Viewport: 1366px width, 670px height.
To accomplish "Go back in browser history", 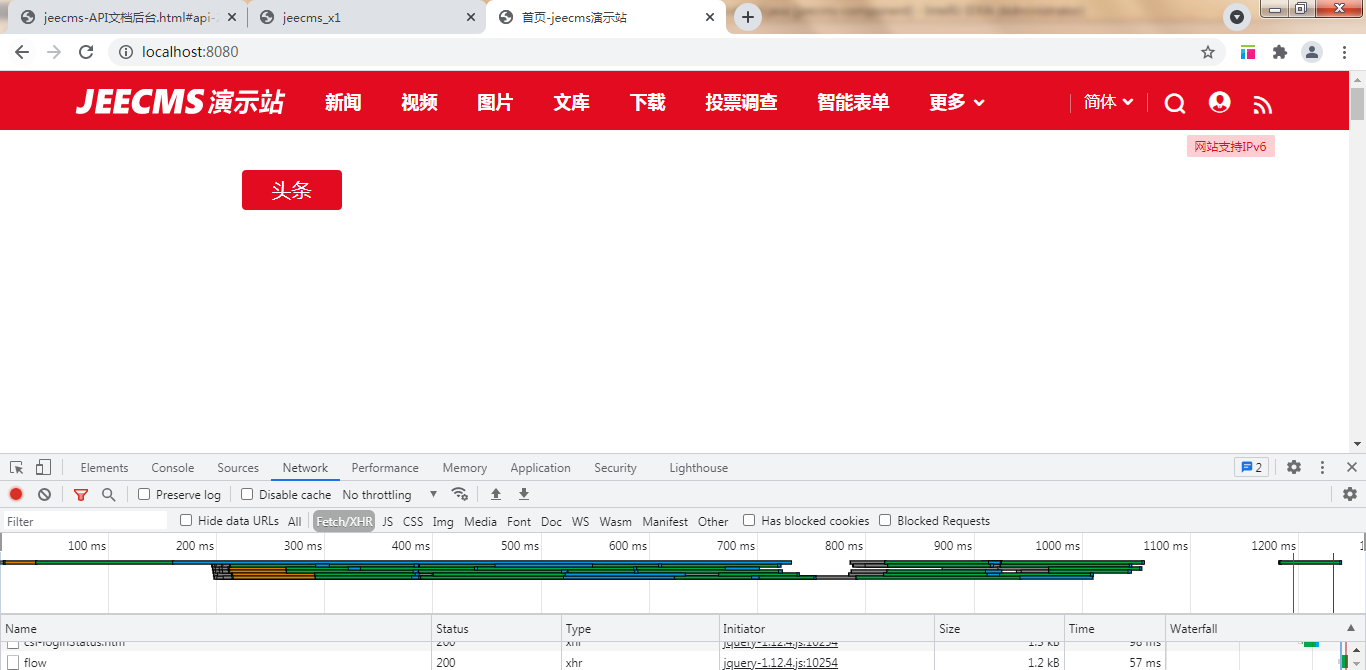I will pyautogui.click(x=23, y=52).
